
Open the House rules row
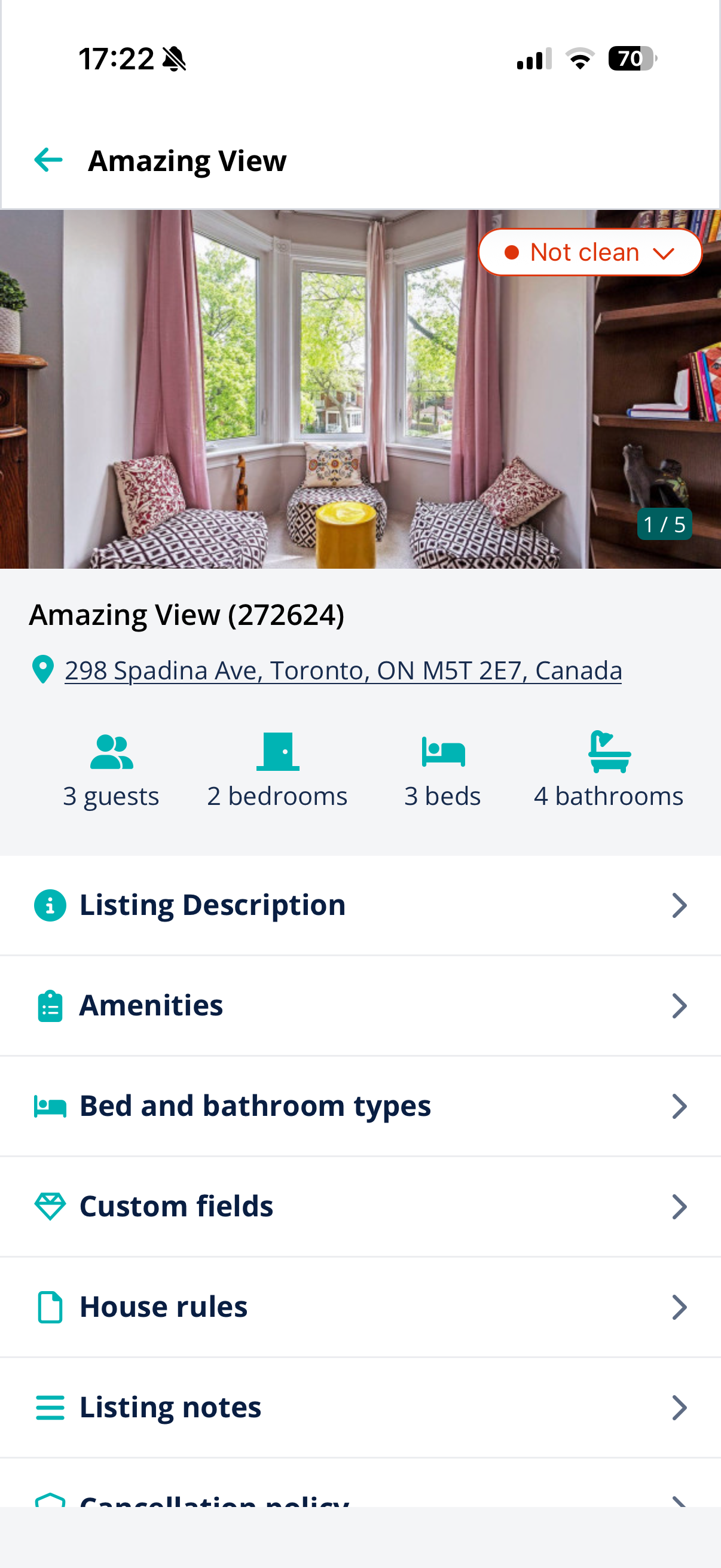pyautogui.click(x=360, y=1307)
